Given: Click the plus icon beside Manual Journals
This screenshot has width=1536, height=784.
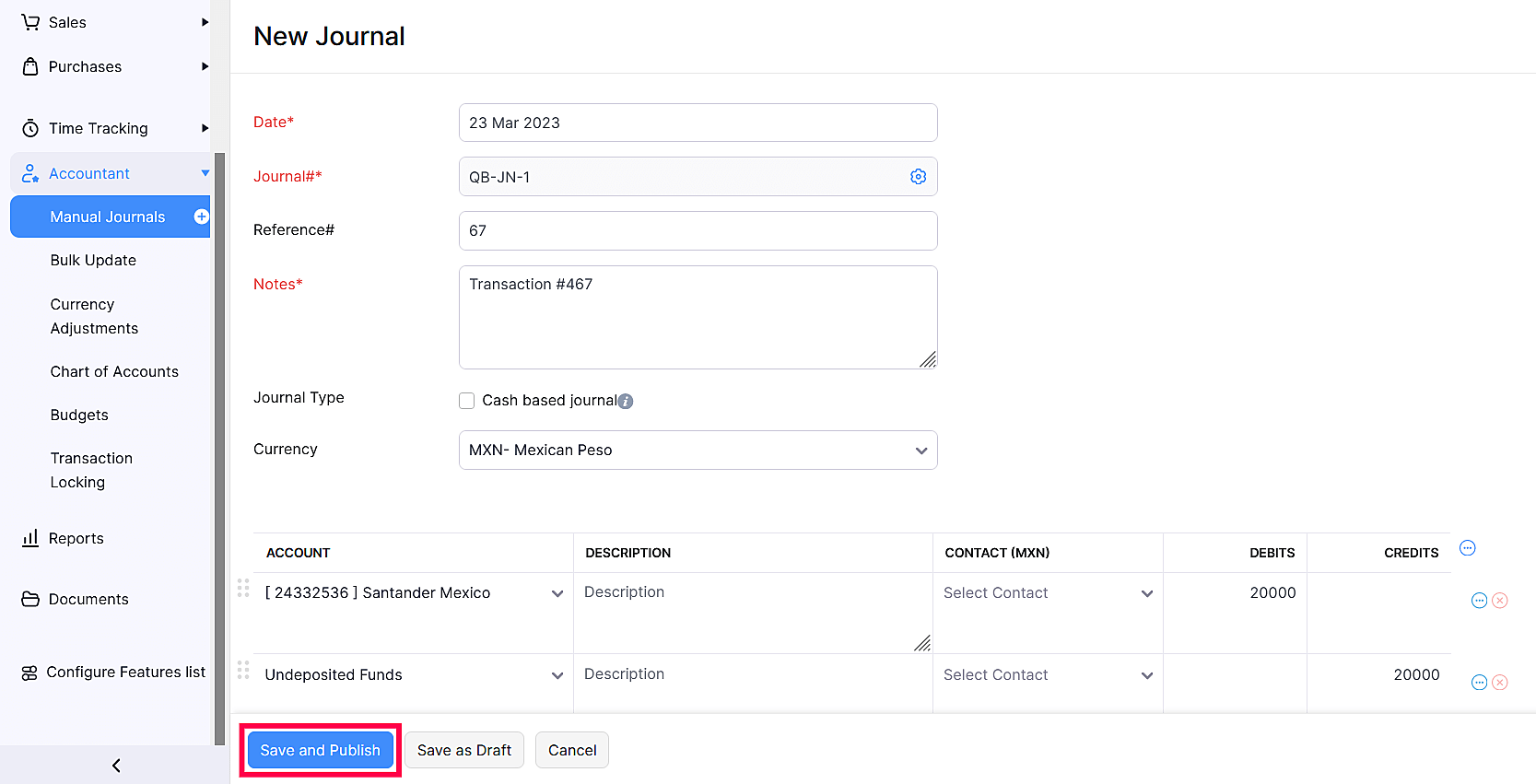Looking at the screenshot, I should [x=201, y=216].
